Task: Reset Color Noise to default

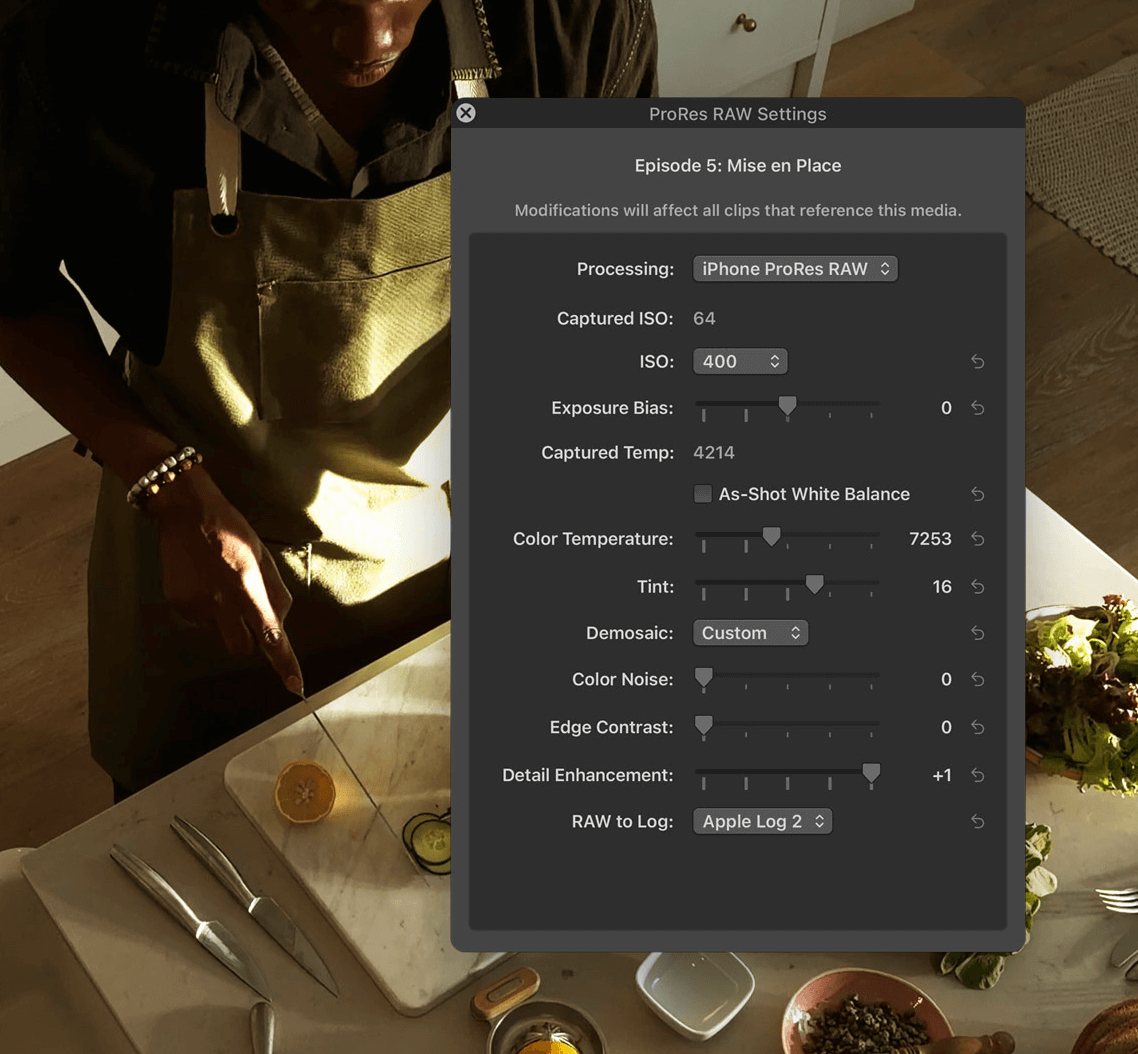Action: (x=977, y=680)
